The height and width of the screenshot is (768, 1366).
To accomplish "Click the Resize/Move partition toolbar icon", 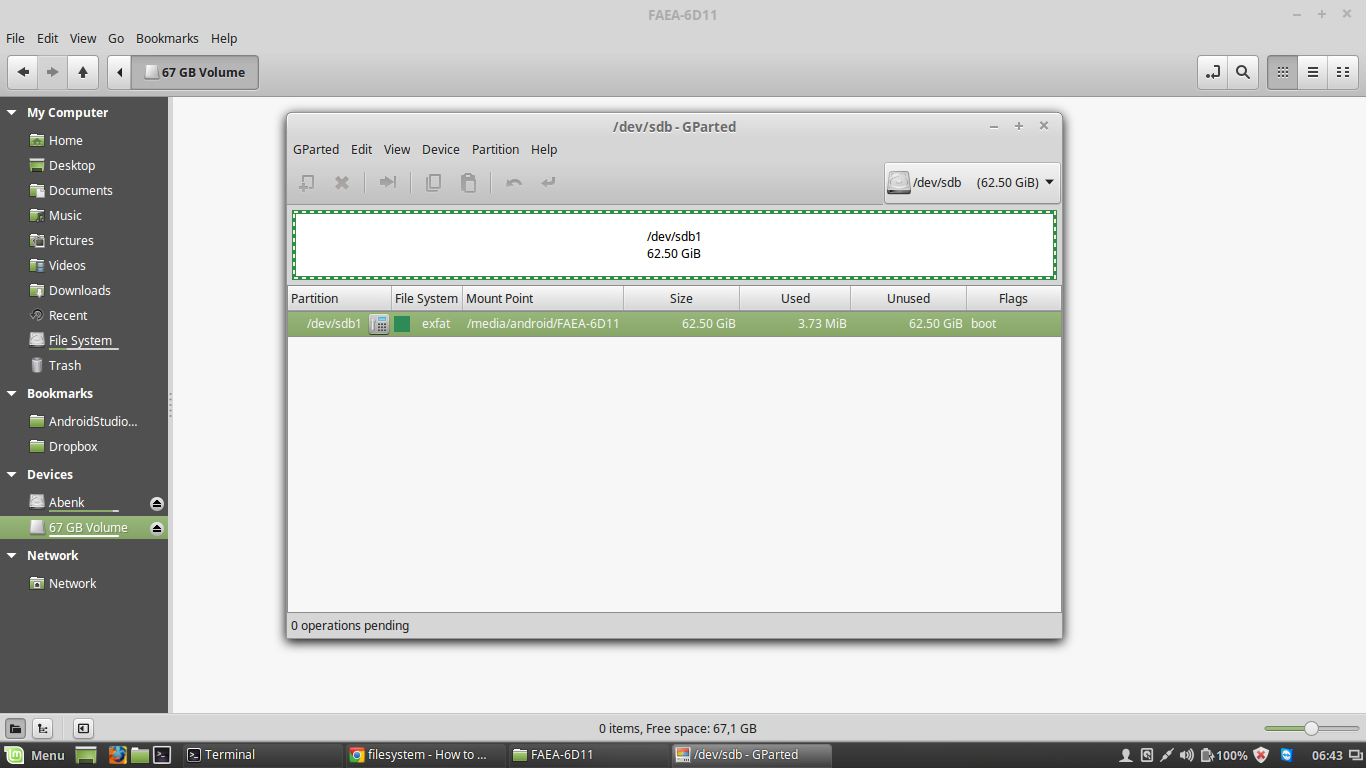I will [388, 183].
